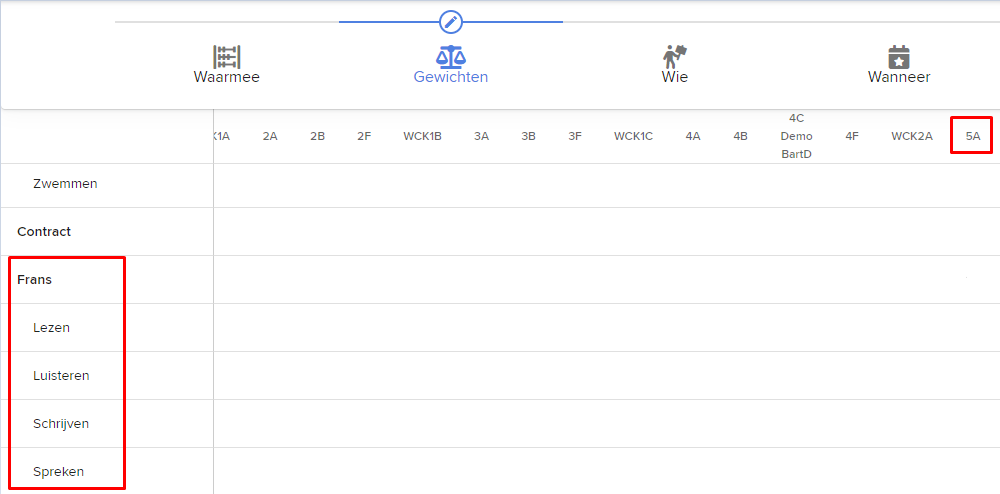
Task: Choose the WCK1B column header
Action: click(x=422, y=136)
